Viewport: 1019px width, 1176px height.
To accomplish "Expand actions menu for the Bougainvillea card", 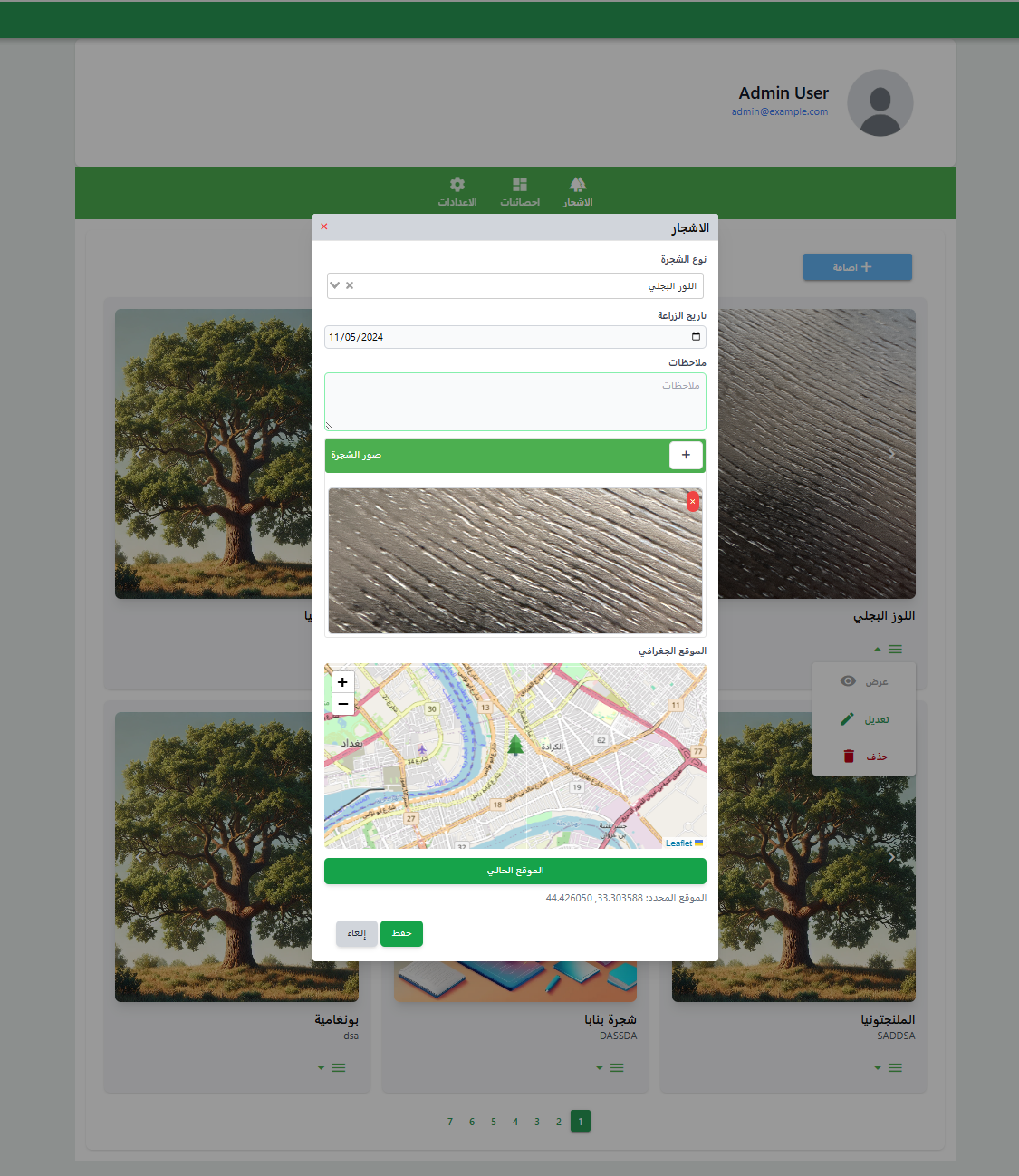I will (332, 1067).
